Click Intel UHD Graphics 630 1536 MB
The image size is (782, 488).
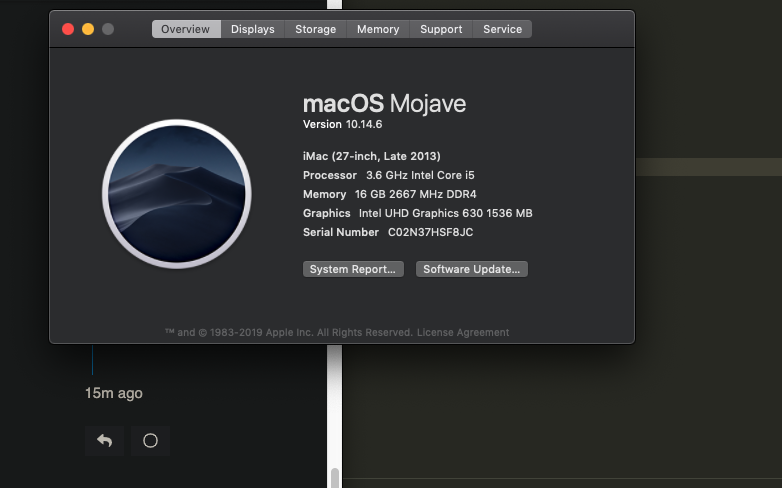pos(445,214)
